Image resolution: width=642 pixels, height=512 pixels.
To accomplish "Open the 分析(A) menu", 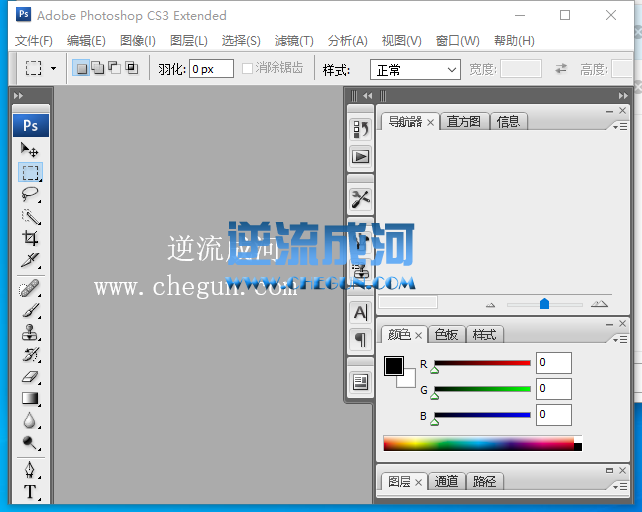I will 348,41.
